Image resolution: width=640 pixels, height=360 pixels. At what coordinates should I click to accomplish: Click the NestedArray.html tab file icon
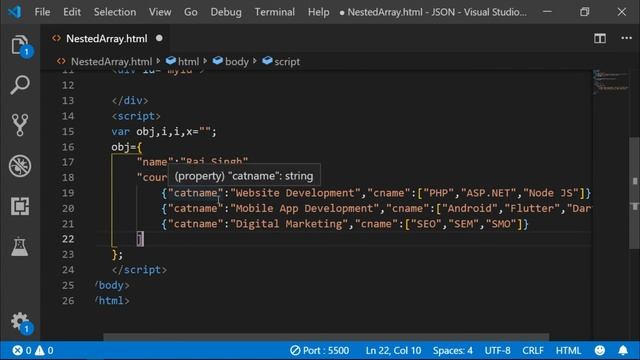tap(56, 38)
